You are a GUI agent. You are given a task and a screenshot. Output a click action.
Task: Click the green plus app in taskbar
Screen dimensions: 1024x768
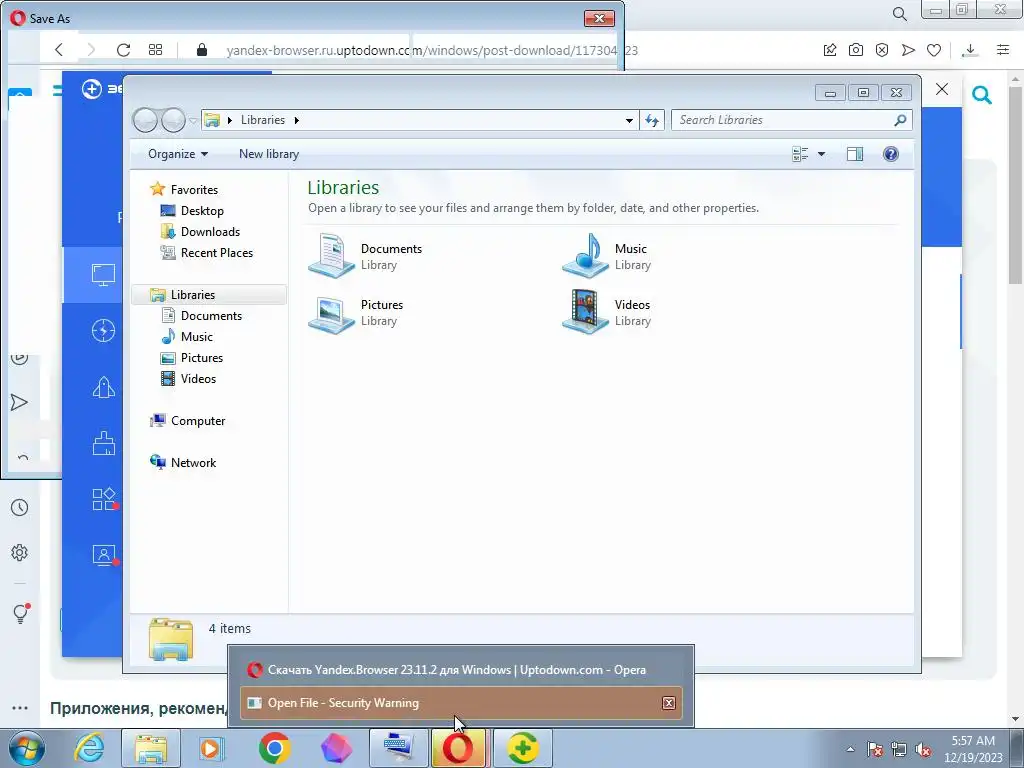522,748
